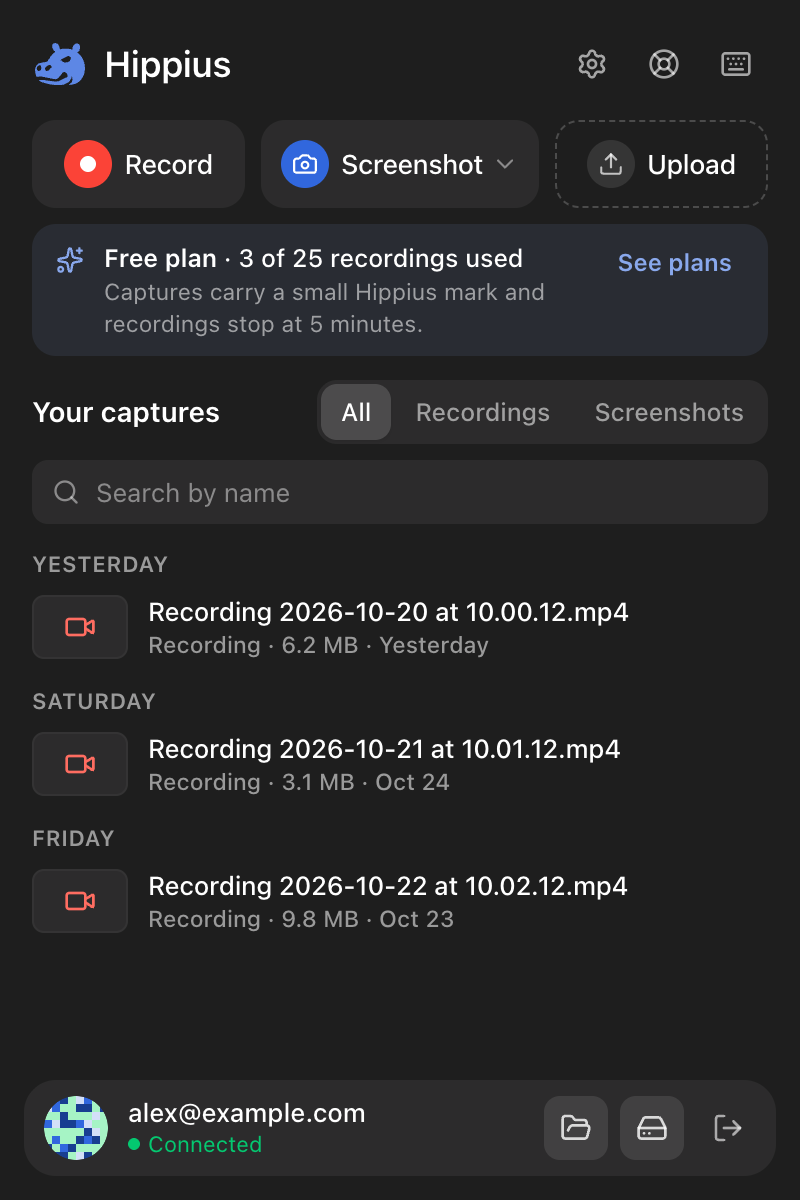
Task: Select file name Recording 2026-10-20 at 10.00.12.mp4
Action: coord(388,612)
